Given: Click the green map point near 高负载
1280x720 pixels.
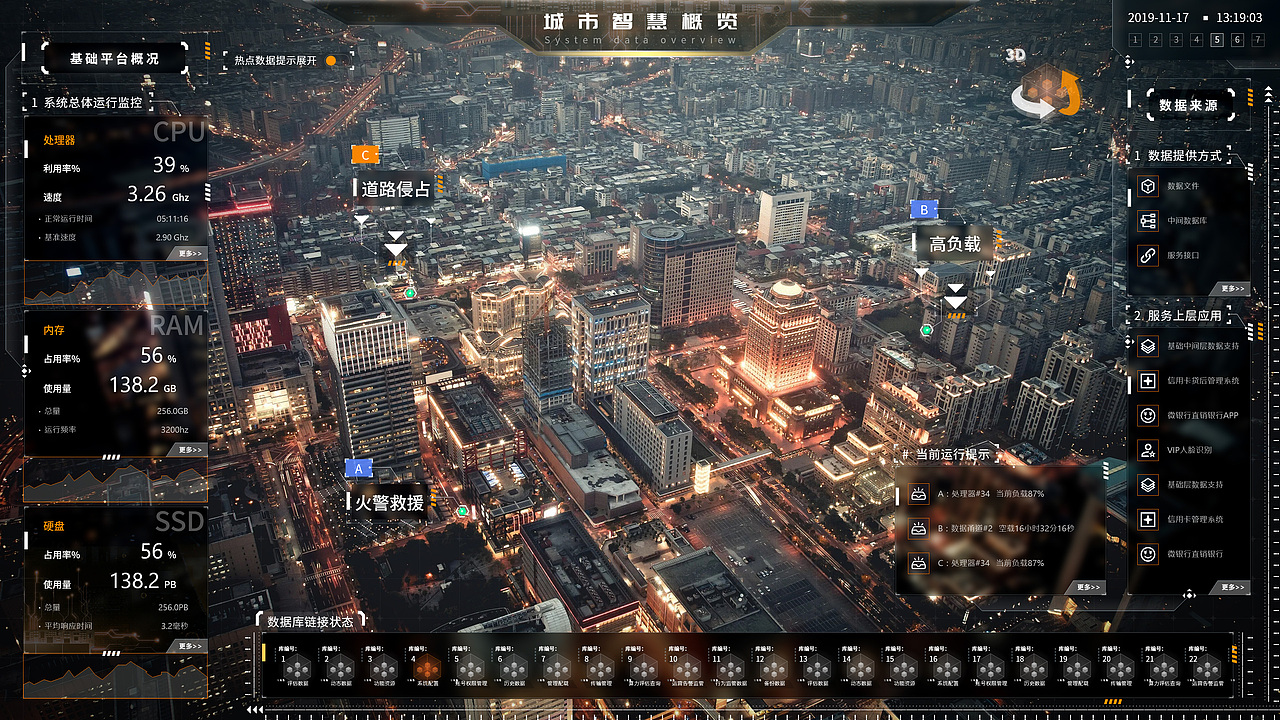Looking at the screenshot, I should (926, 329).
